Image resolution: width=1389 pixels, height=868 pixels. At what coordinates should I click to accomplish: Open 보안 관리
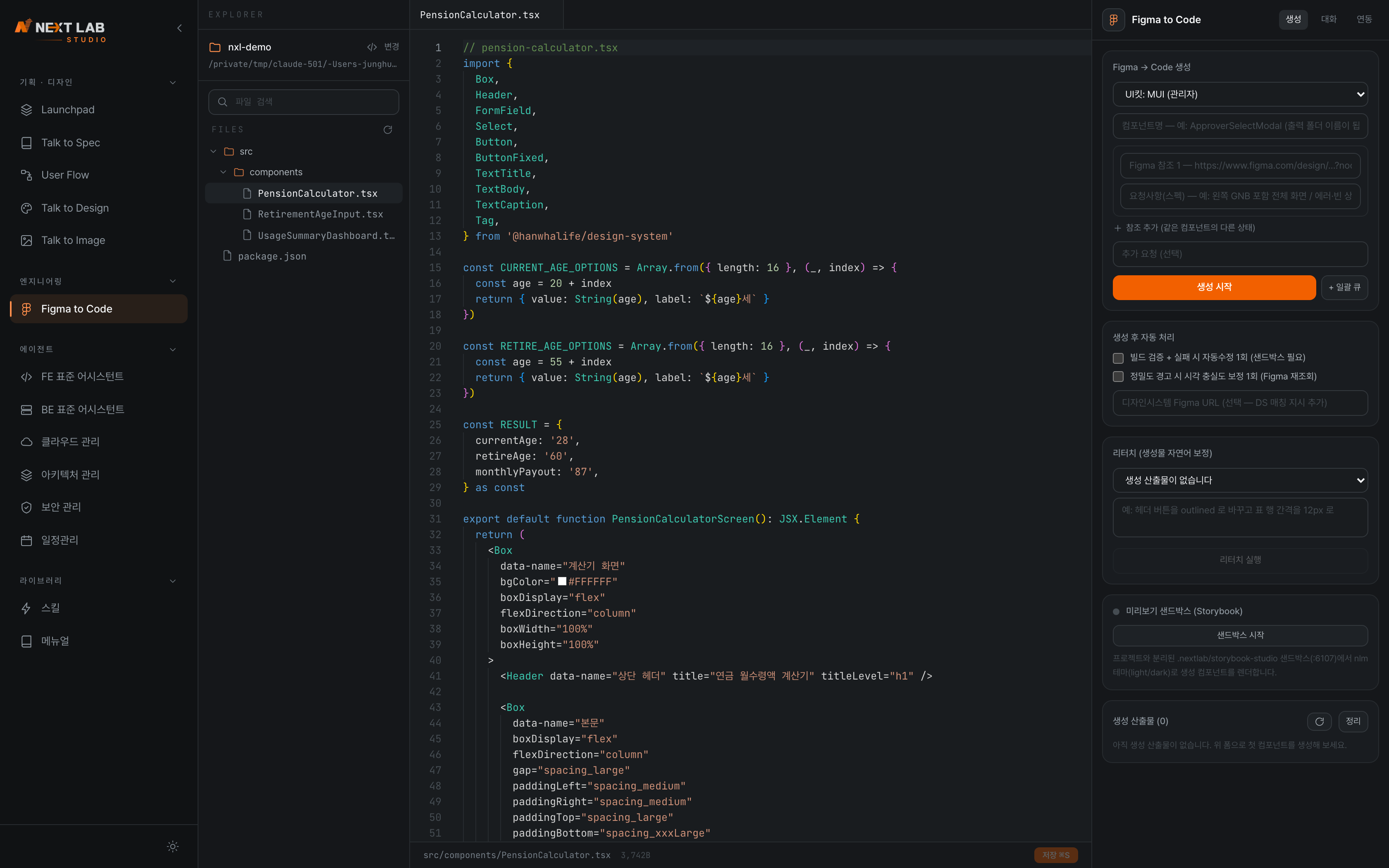pos(99,507)
